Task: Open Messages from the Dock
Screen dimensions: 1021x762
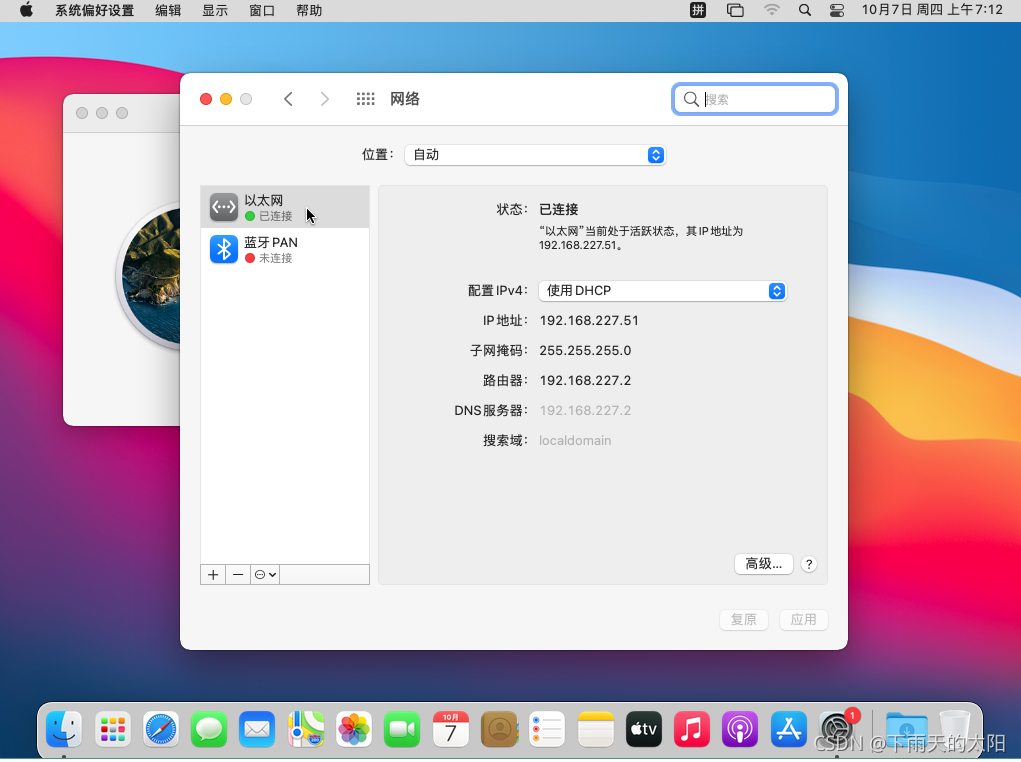Action: [x=209, y=729]
